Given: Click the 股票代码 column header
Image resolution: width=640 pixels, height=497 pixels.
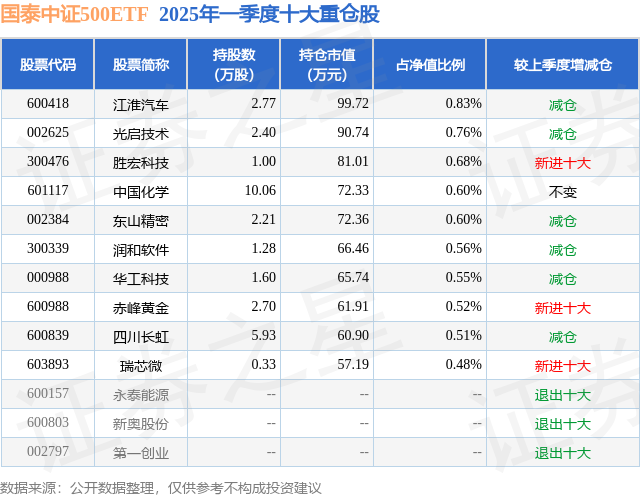Looking at the screenshot, I should tap(48, 64).
